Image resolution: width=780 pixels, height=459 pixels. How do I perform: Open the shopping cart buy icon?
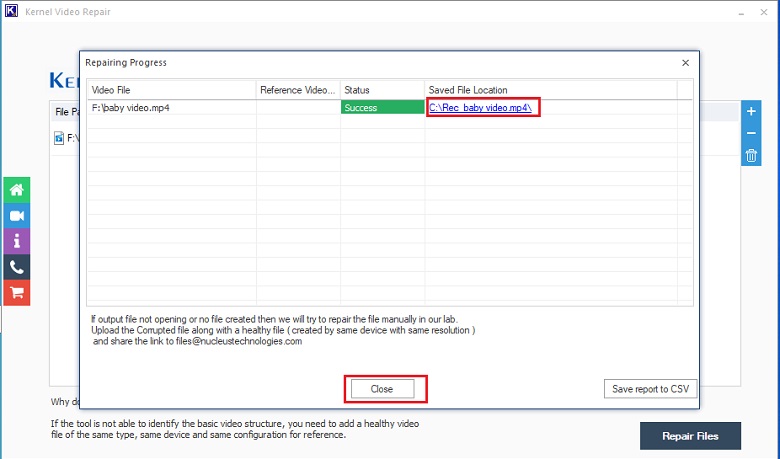pos(16,293)
